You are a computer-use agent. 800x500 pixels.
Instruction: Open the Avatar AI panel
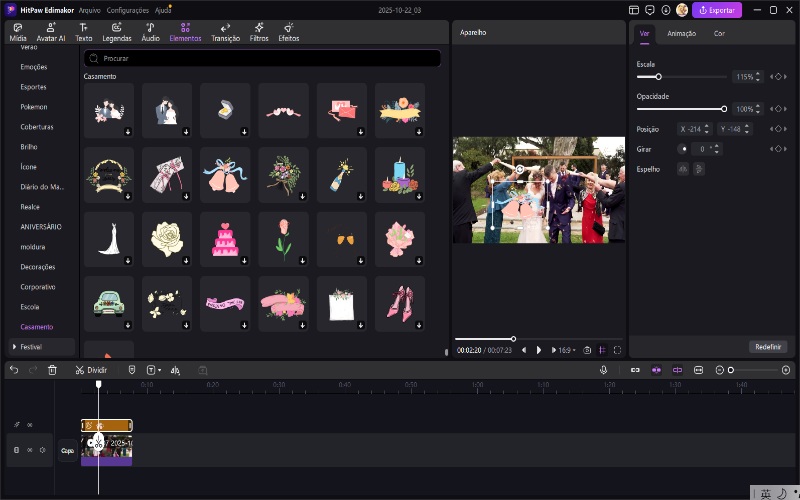point(50,32)
